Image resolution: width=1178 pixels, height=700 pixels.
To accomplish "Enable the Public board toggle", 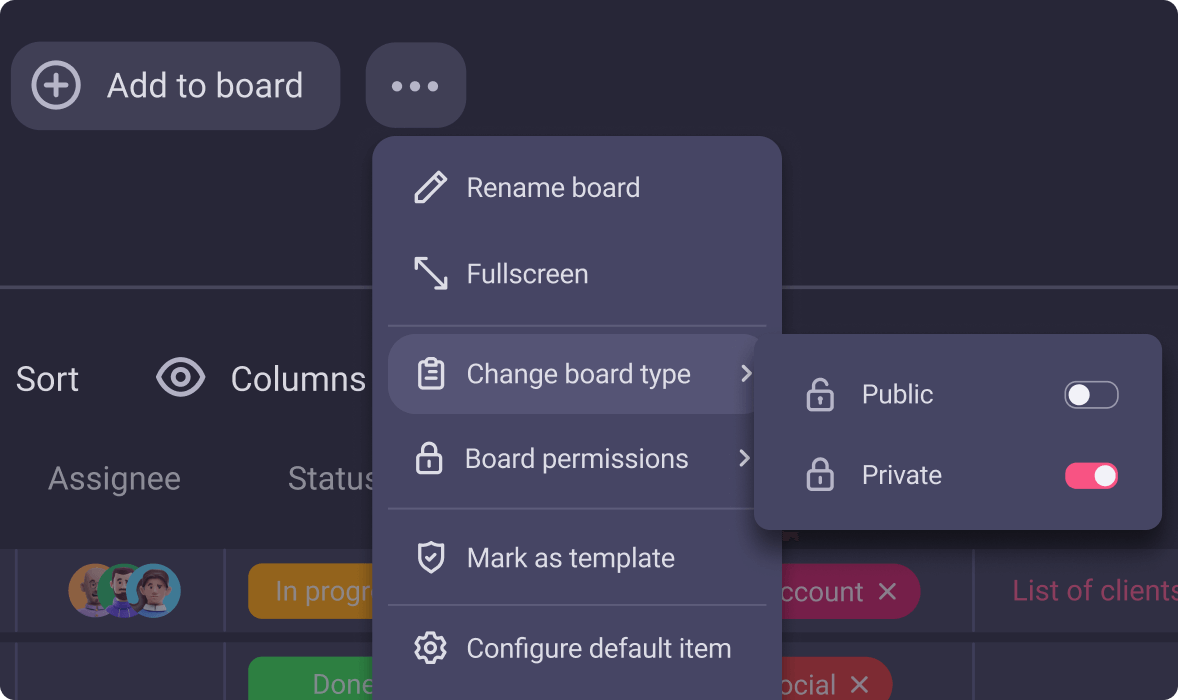I will point(1091,395).
